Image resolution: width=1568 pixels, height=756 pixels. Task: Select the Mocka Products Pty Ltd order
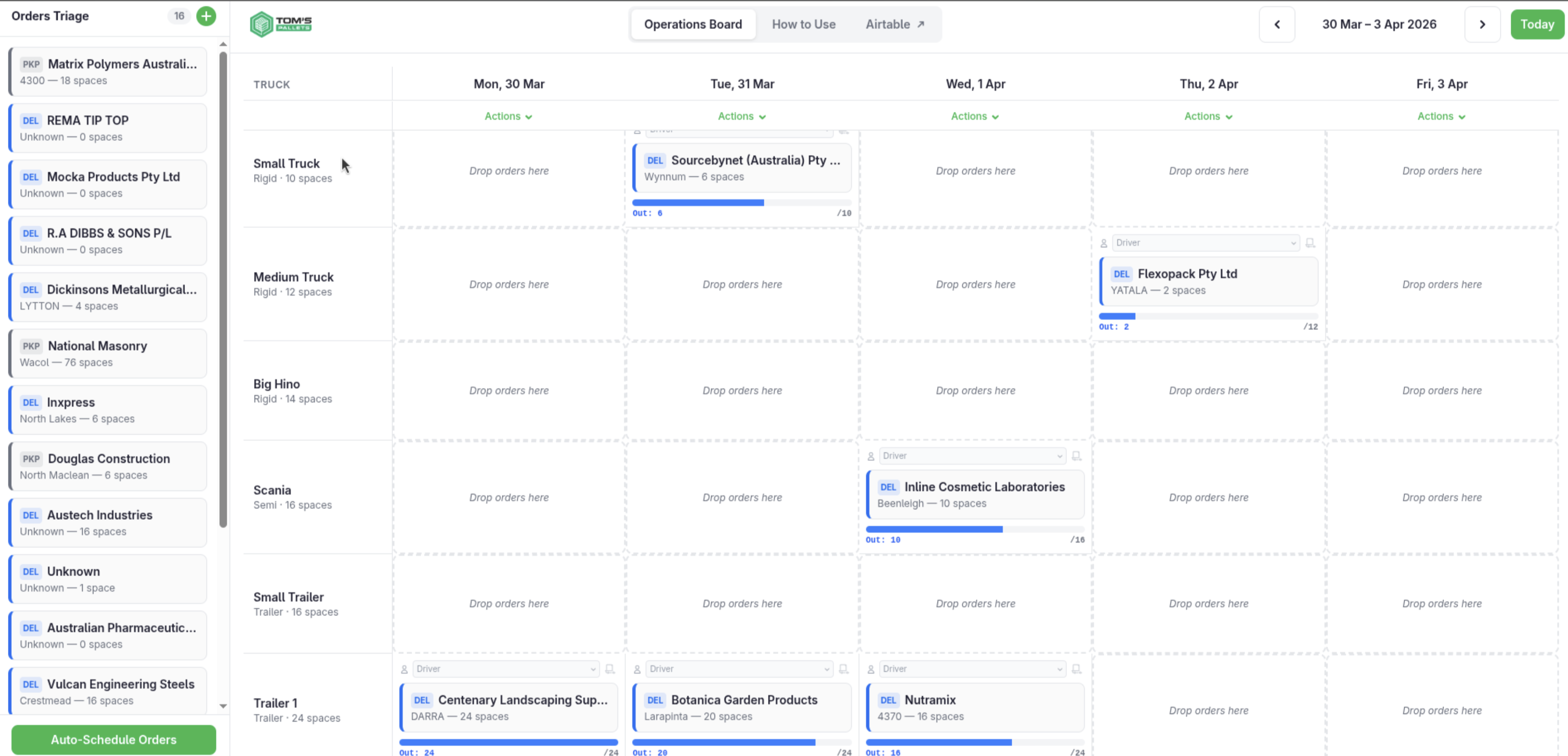(x=108, y=185)
